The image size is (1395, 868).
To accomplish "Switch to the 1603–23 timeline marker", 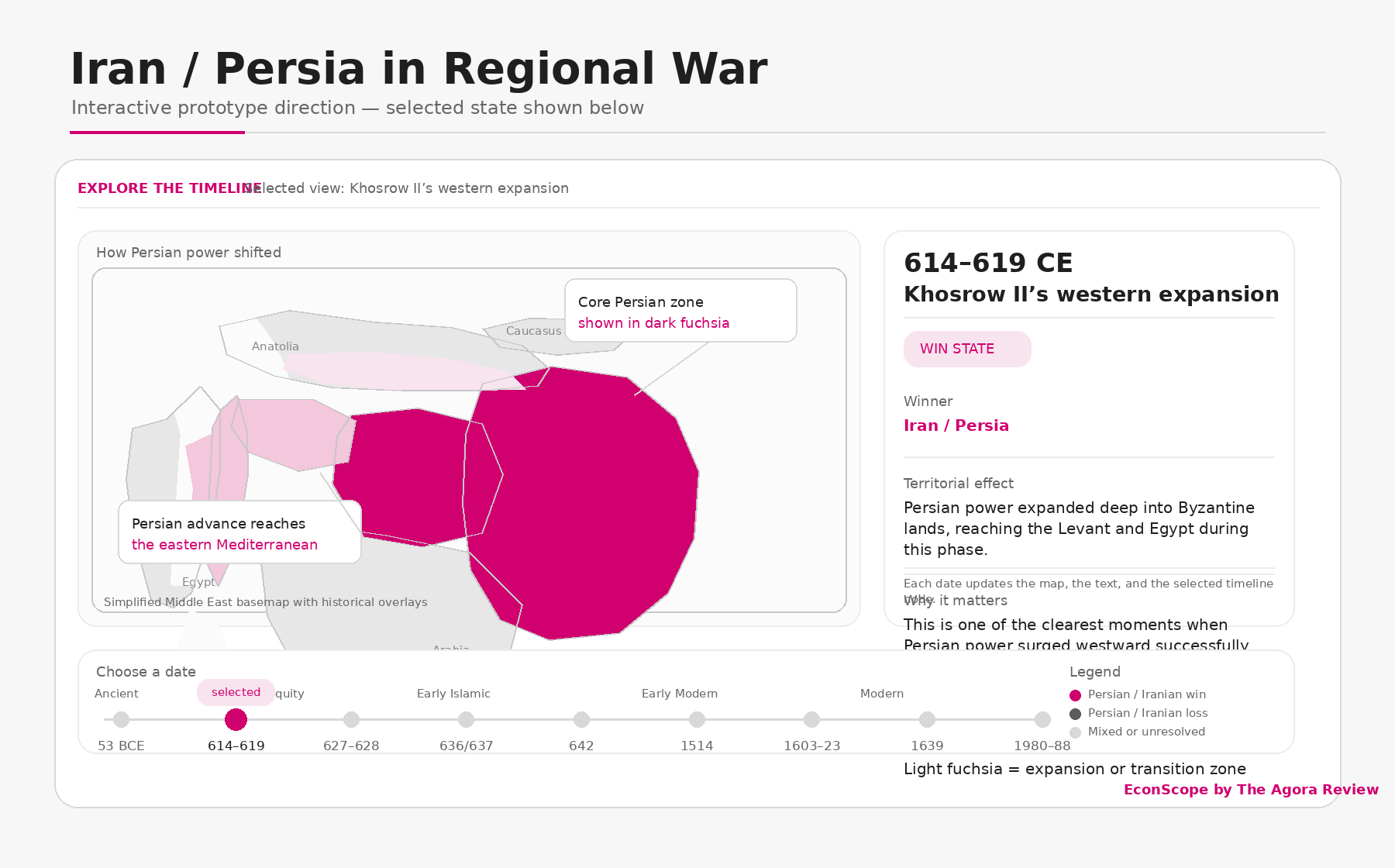I will (811, 719).
